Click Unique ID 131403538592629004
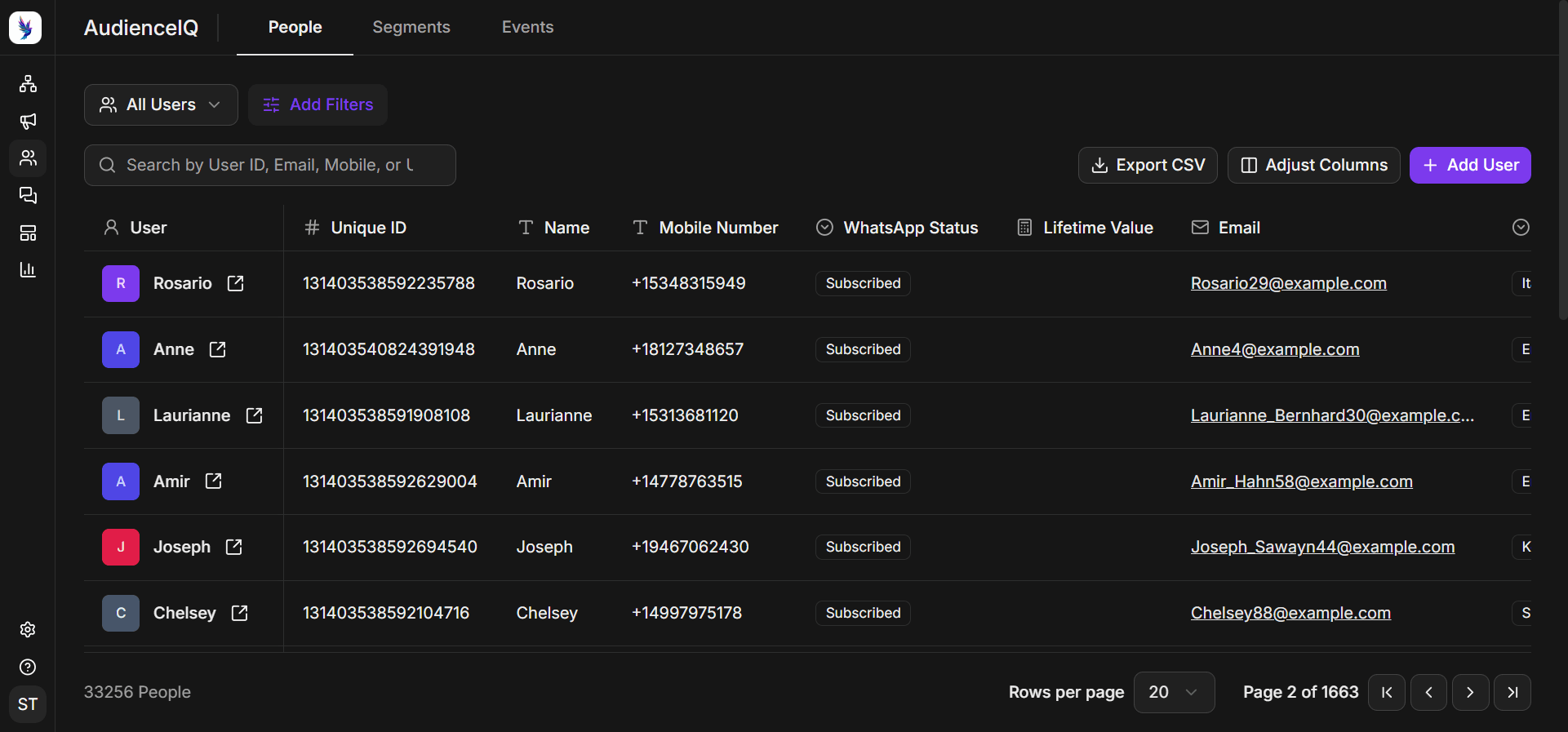Image resolution: width=1568 pixels, height=732 pixels. (390, 481)
